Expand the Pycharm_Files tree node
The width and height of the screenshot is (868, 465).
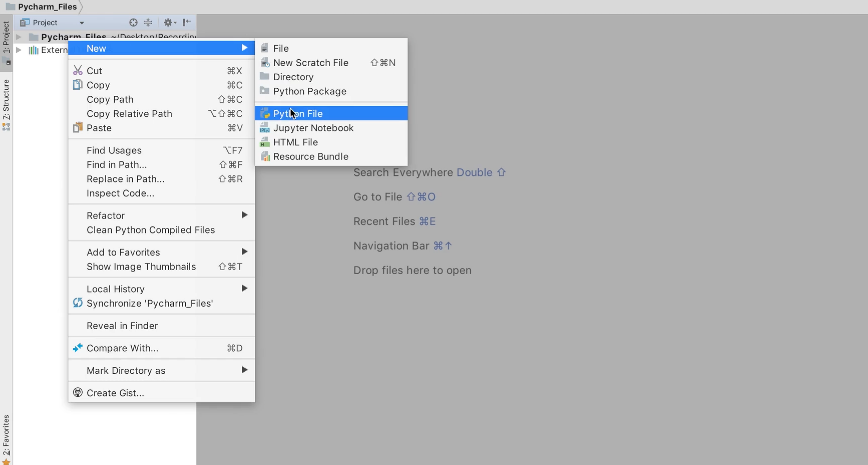(x=19, y=37)
